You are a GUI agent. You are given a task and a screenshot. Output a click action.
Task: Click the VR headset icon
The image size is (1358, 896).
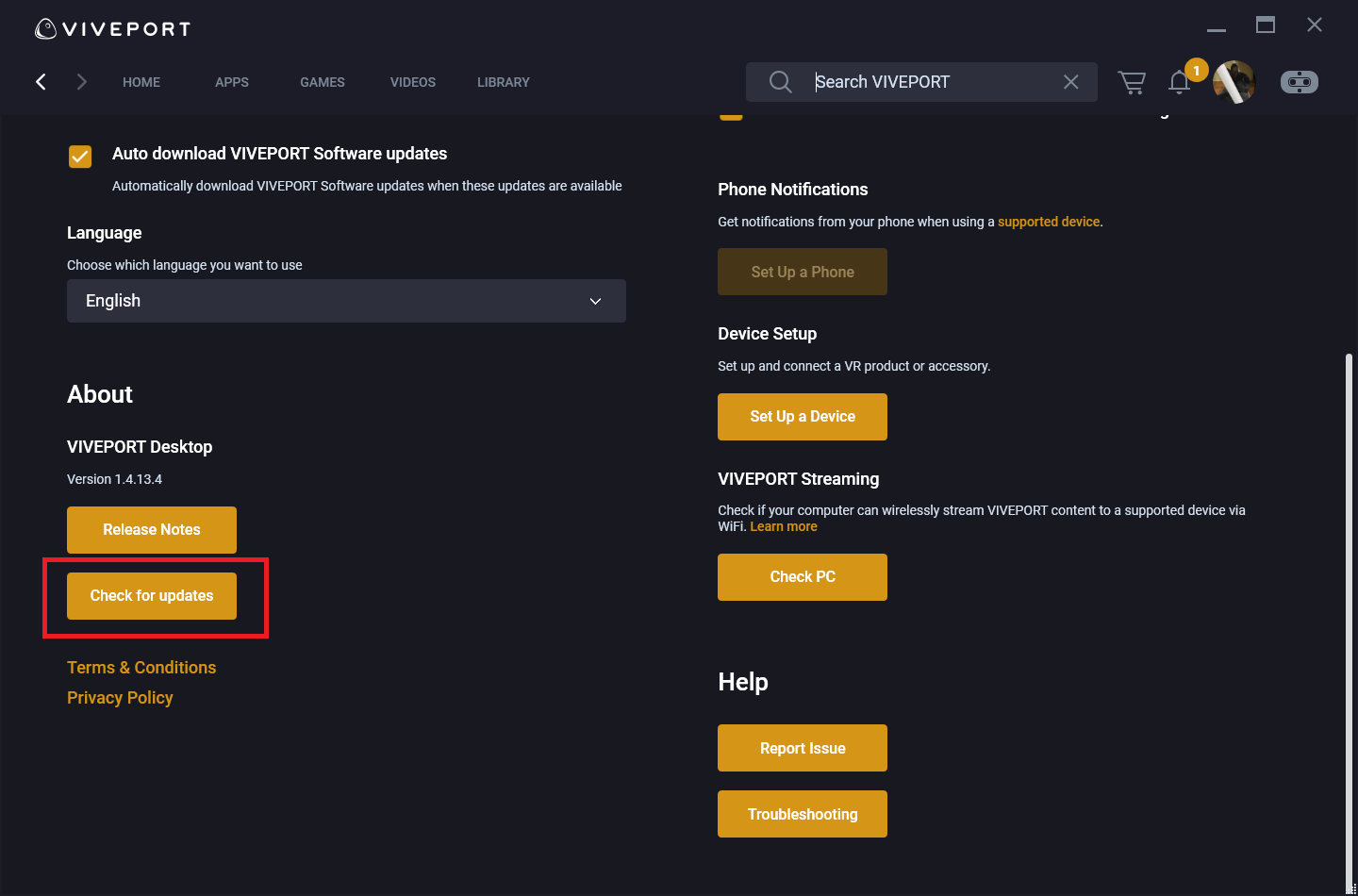1300,82
